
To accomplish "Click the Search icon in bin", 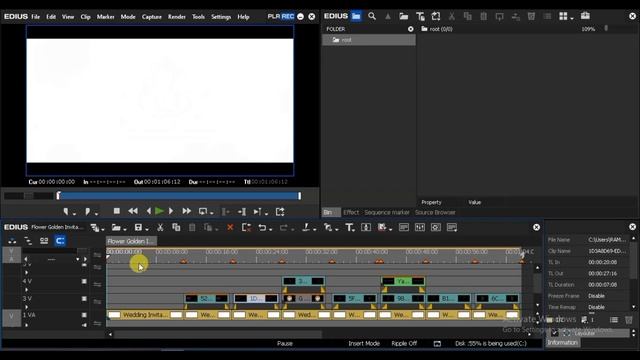I will [372, 16].
